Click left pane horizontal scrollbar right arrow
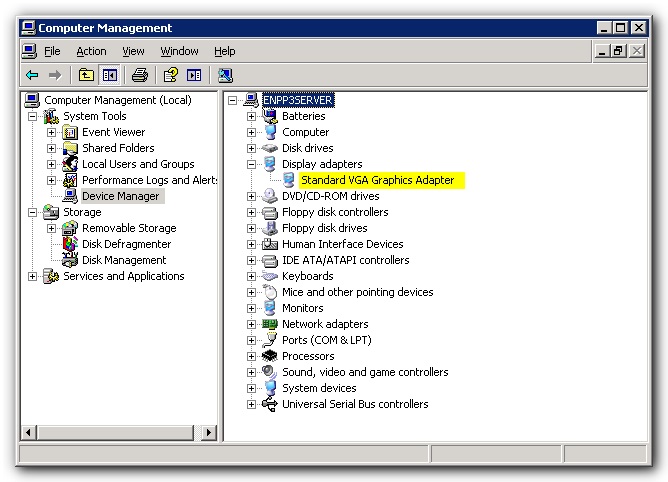Screen dimensions: 668x482 209,432
